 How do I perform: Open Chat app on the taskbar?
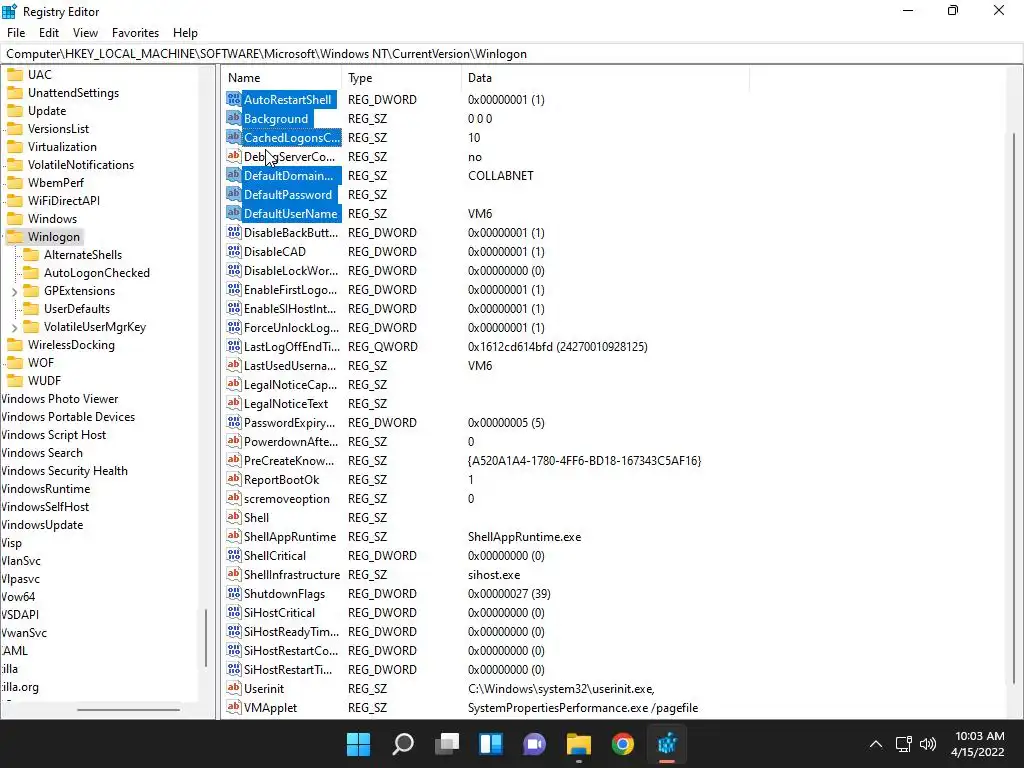tap(534, 744)
